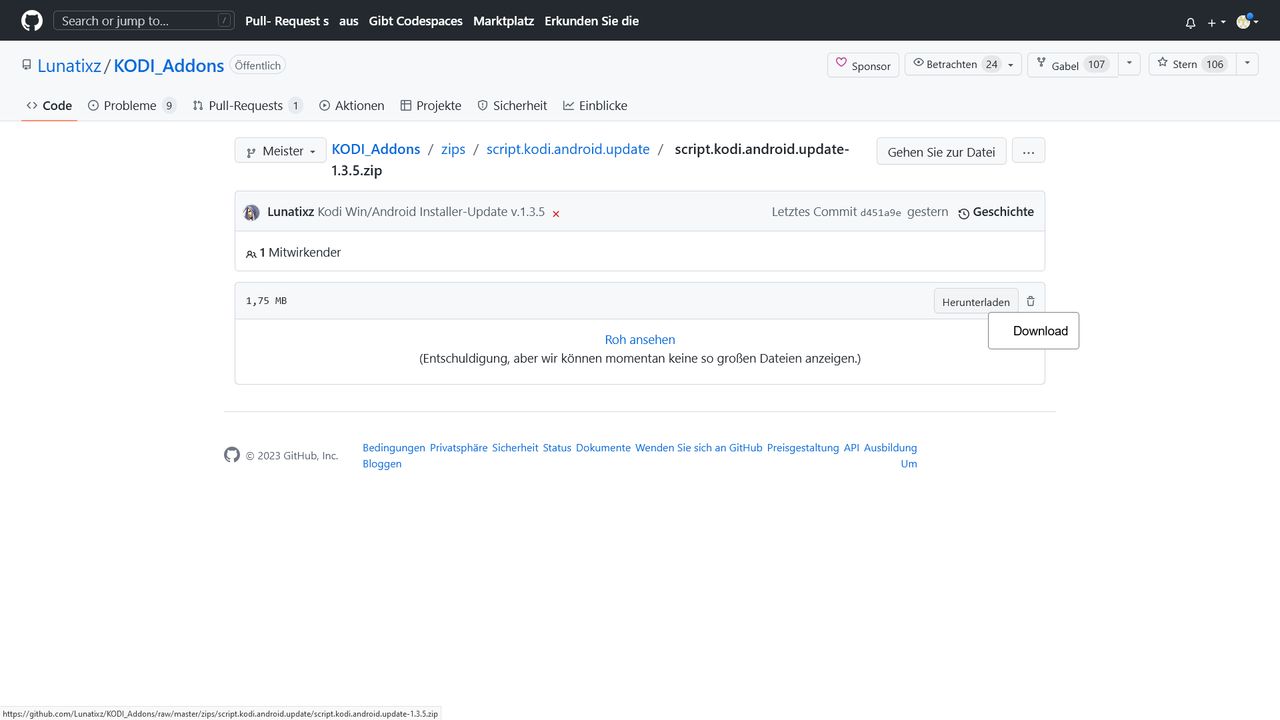
Task: Open the Lunatixz commit author name
Action: (291, 212)
